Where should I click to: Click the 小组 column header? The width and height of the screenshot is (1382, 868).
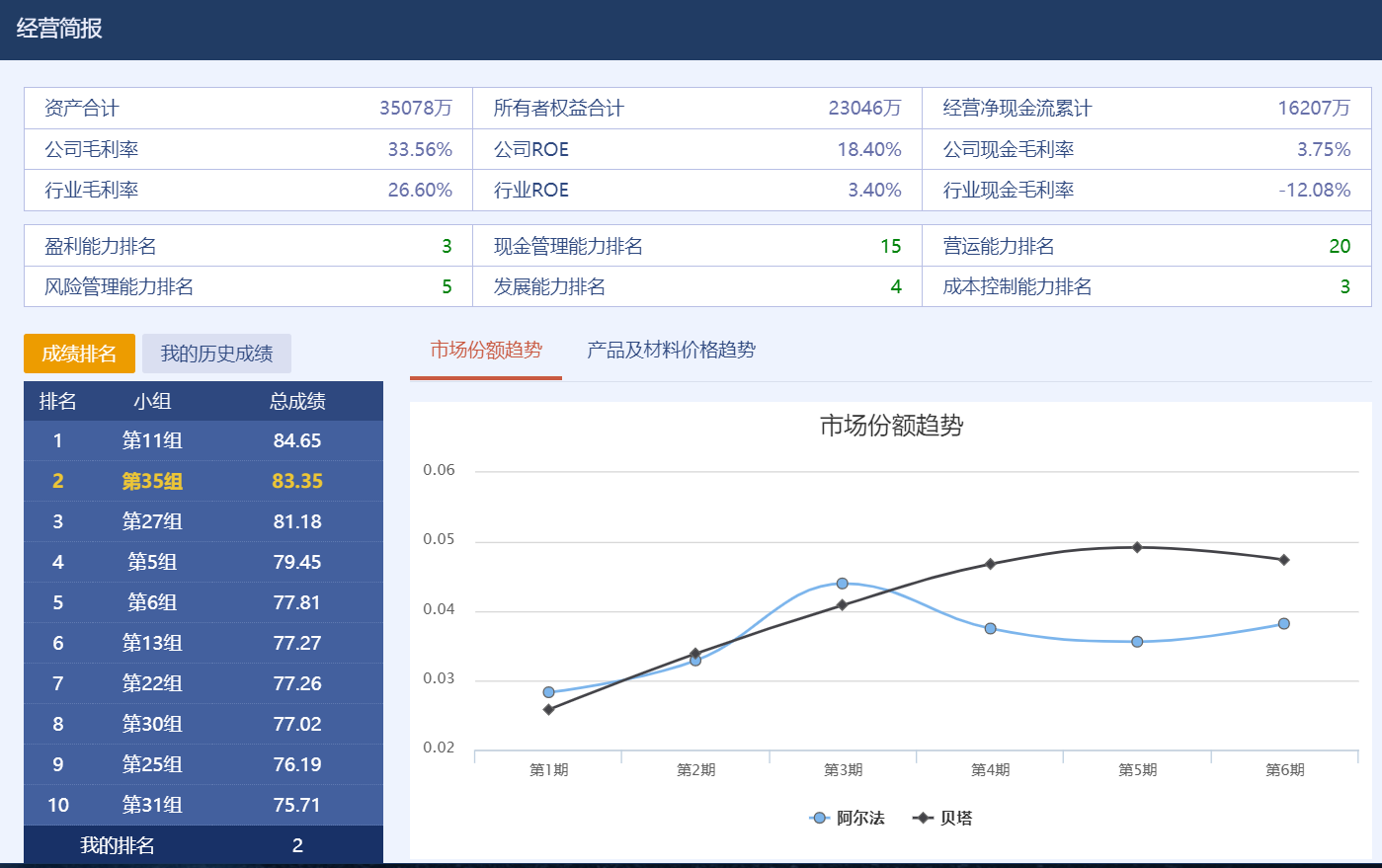click(x=152, y=401)
